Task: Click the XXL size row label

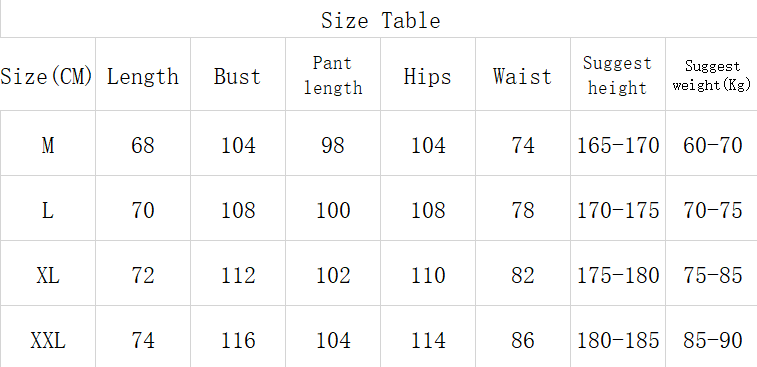Action: click(x=48, y=340)
